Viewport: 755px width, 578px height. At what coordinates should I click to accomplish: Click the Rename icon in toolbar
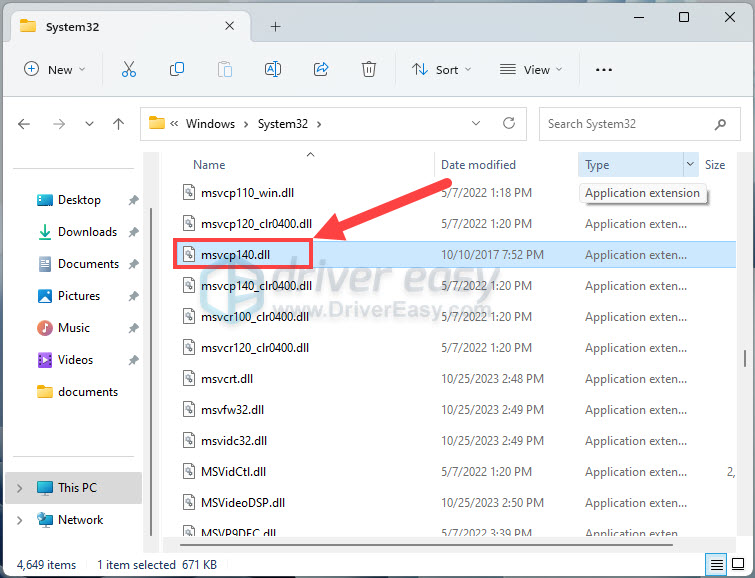272,69
